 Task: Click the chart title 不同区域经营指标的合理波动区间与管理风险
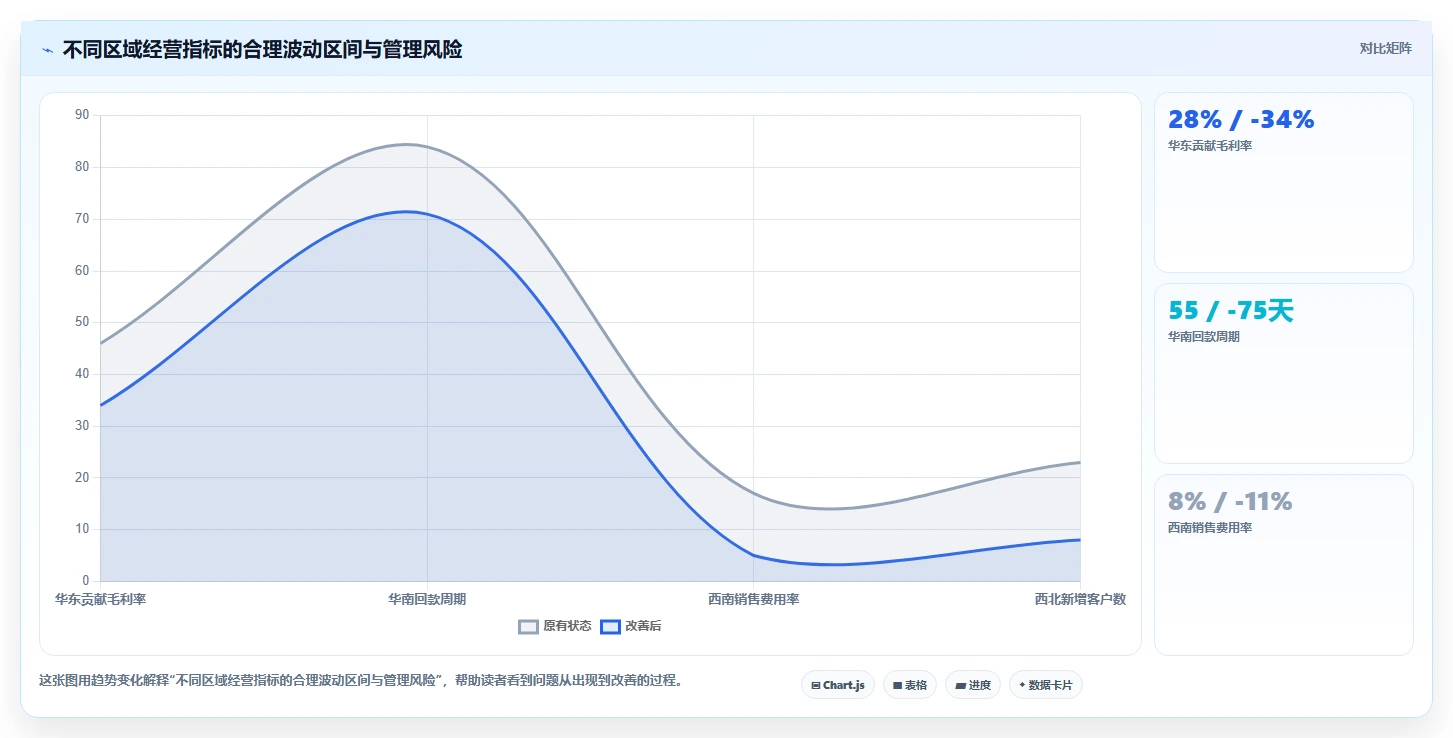[262, 50]
